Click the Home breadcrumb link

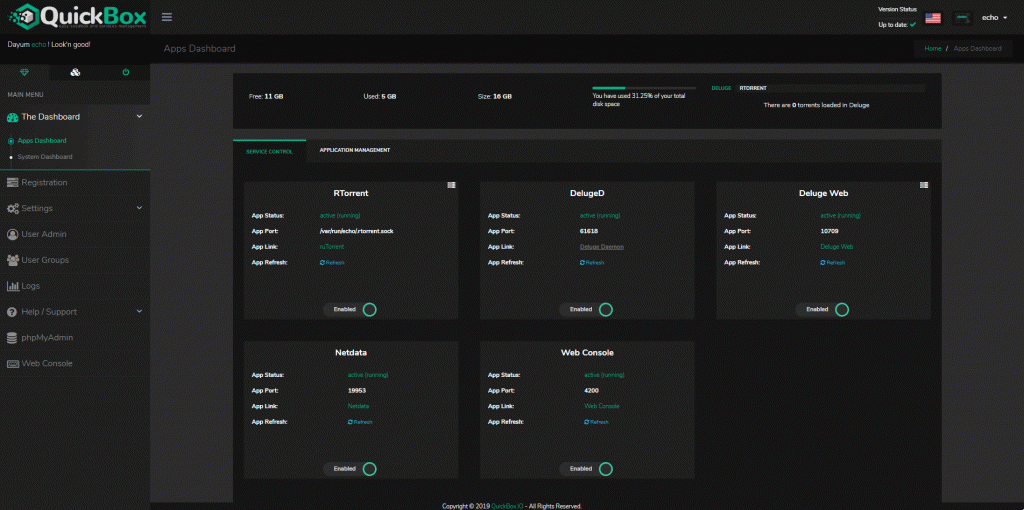click(933, 49)
